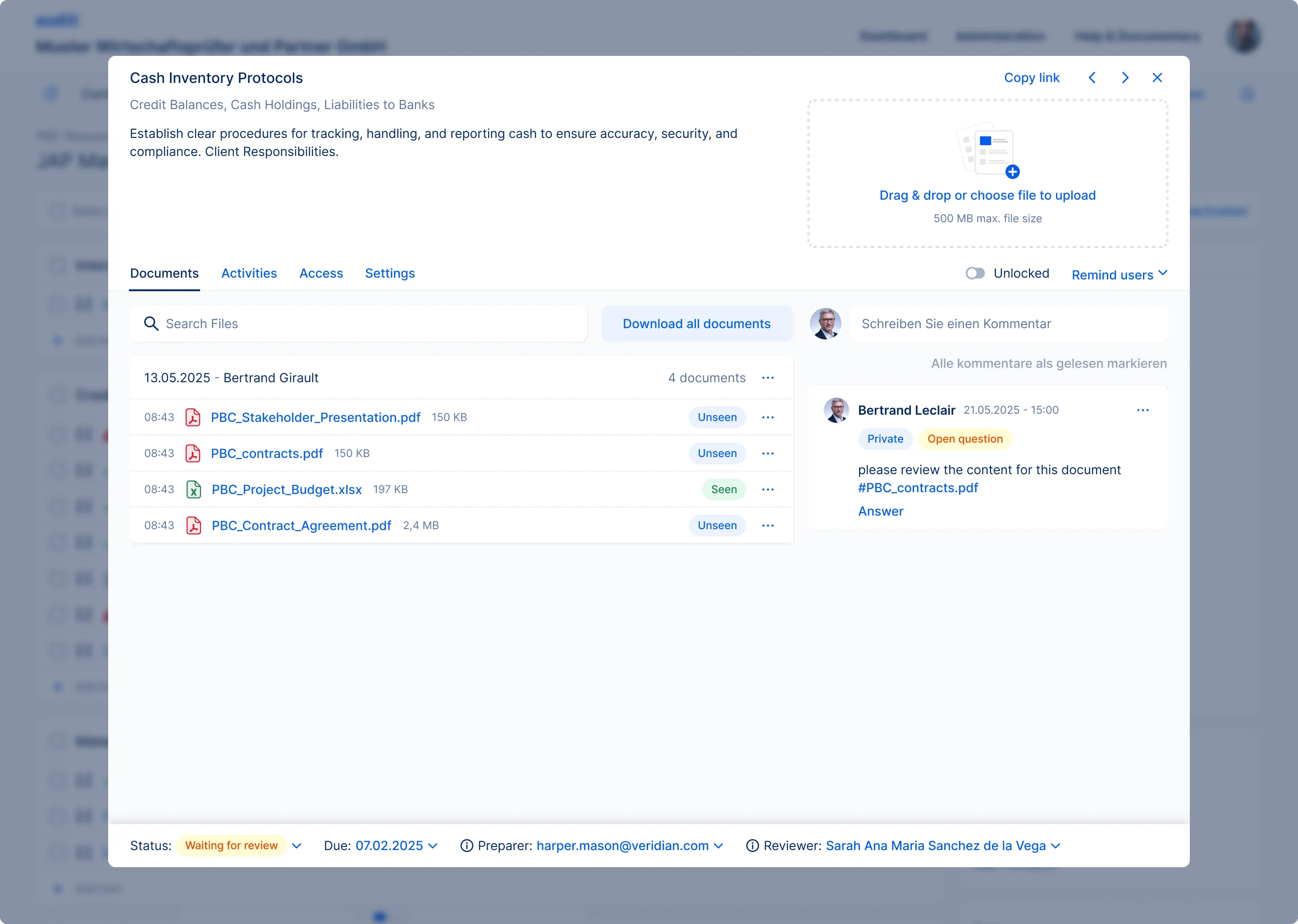This screenshot has width=1298, height=924.
Task: Click Drag & drop or choose file link
Action: 987,195
